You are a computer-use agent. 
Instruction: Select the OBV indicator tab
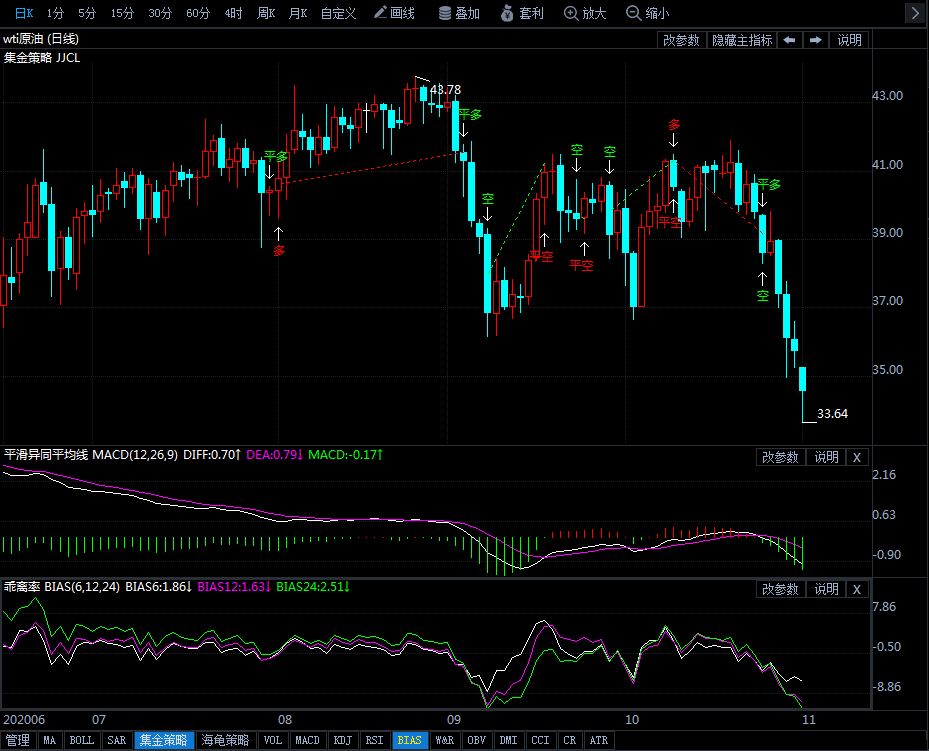(476, 740)
